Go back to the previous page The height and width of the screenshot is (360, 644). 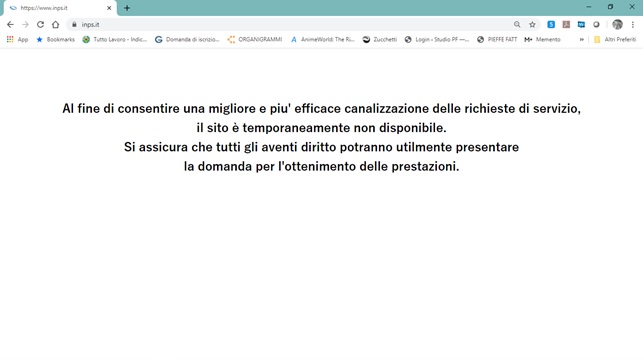coord(10,25)
